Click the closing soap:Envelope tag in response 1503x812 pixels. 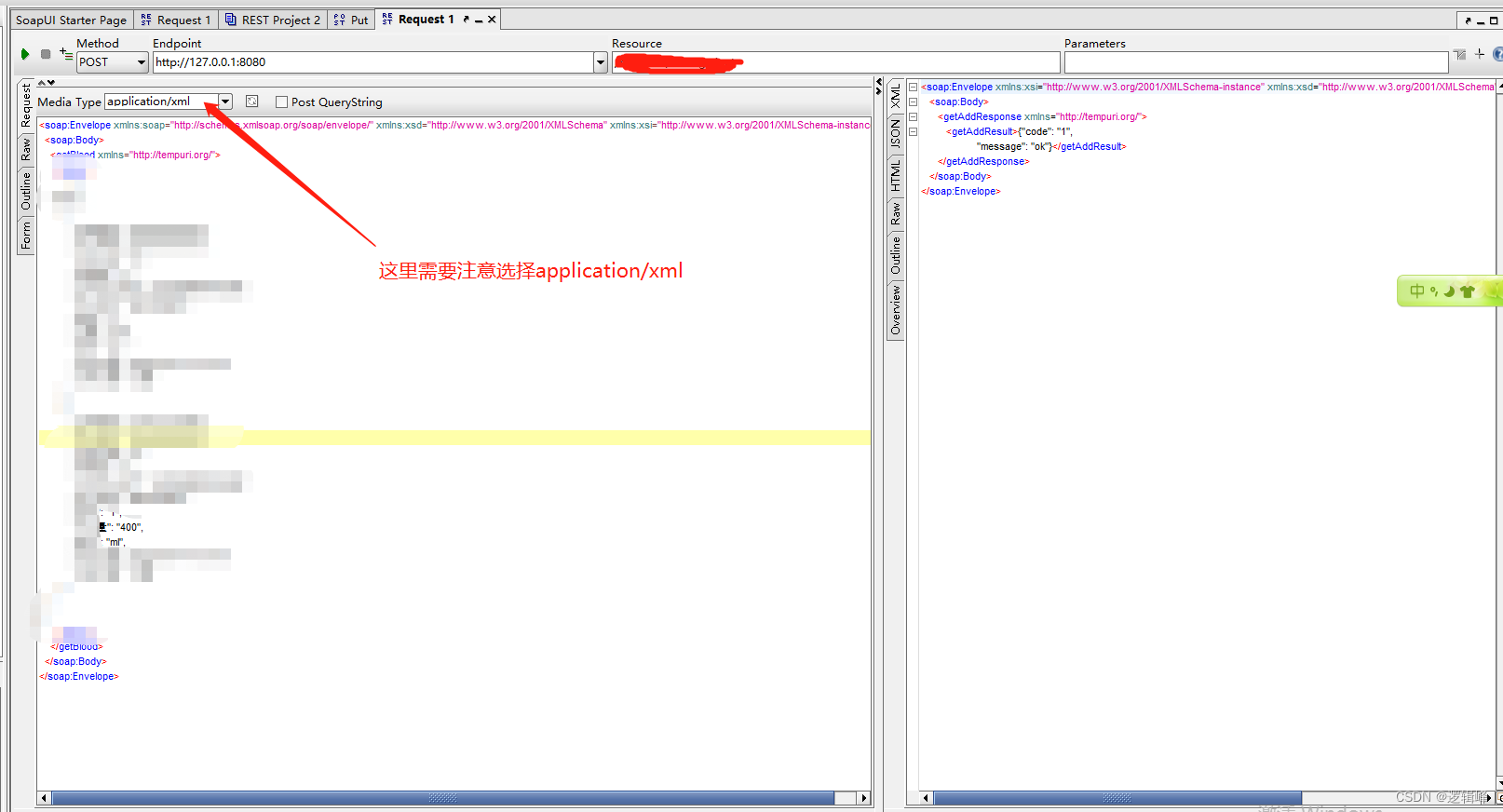point(961,192)
